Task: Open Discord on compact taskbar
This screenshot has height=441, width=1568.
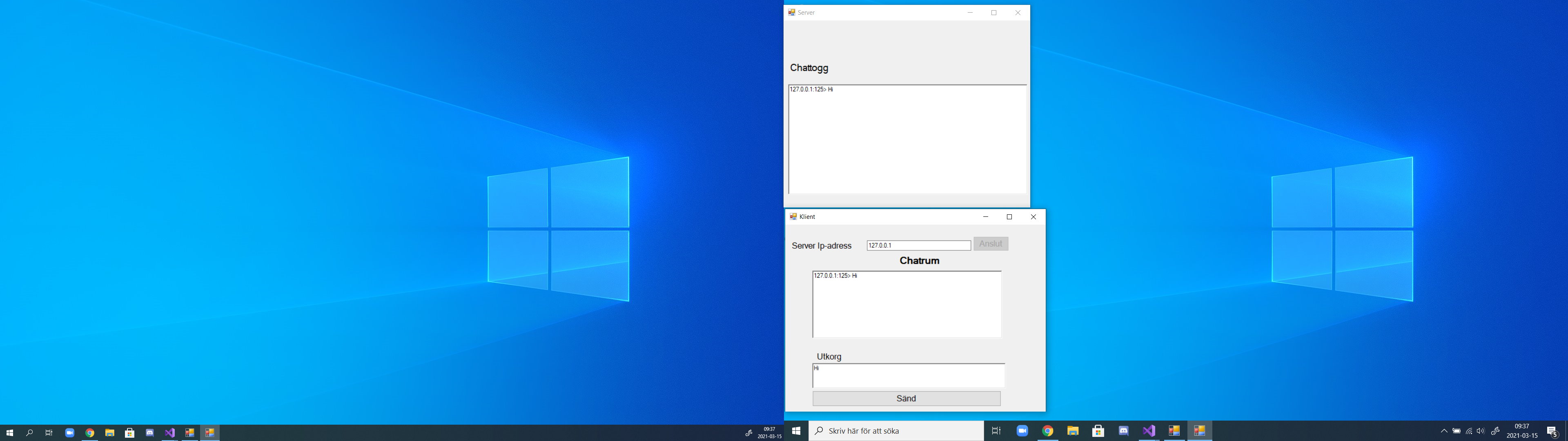Action: point(150,433)
